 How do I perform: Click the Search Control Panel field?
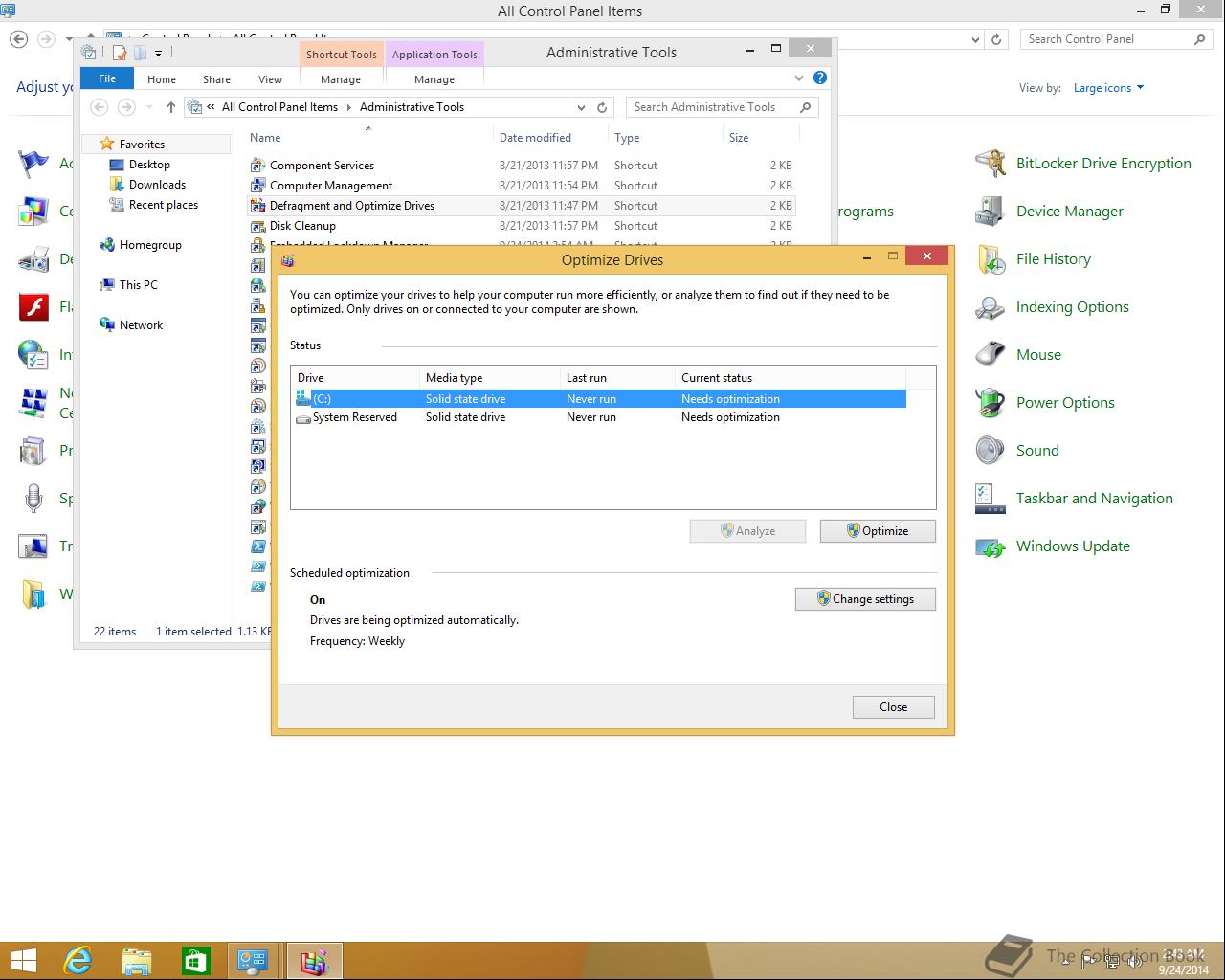(1116, 39)
